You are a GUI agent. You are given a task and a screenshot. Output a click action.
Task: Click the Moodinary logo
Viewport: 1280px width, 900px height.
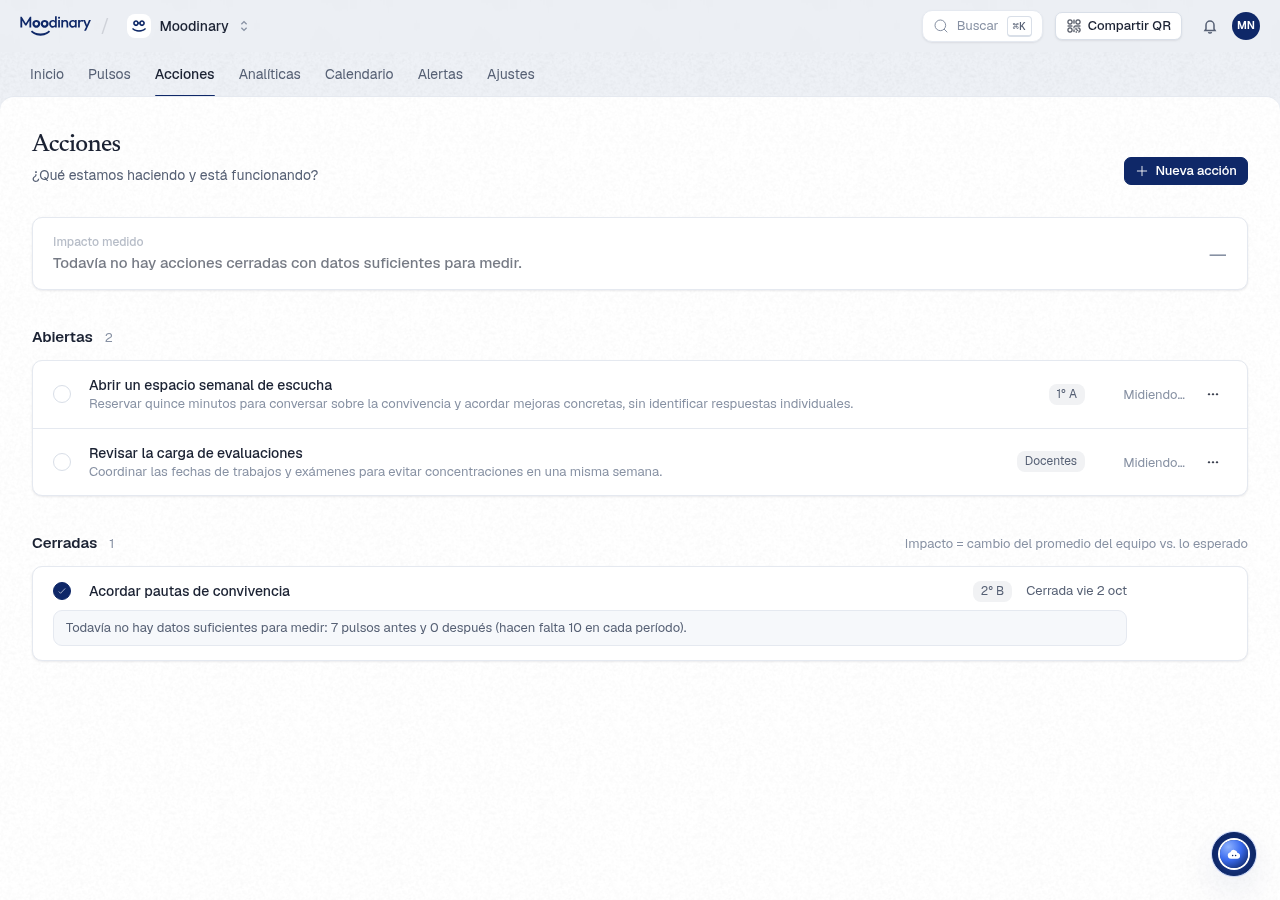coord(55,25)
